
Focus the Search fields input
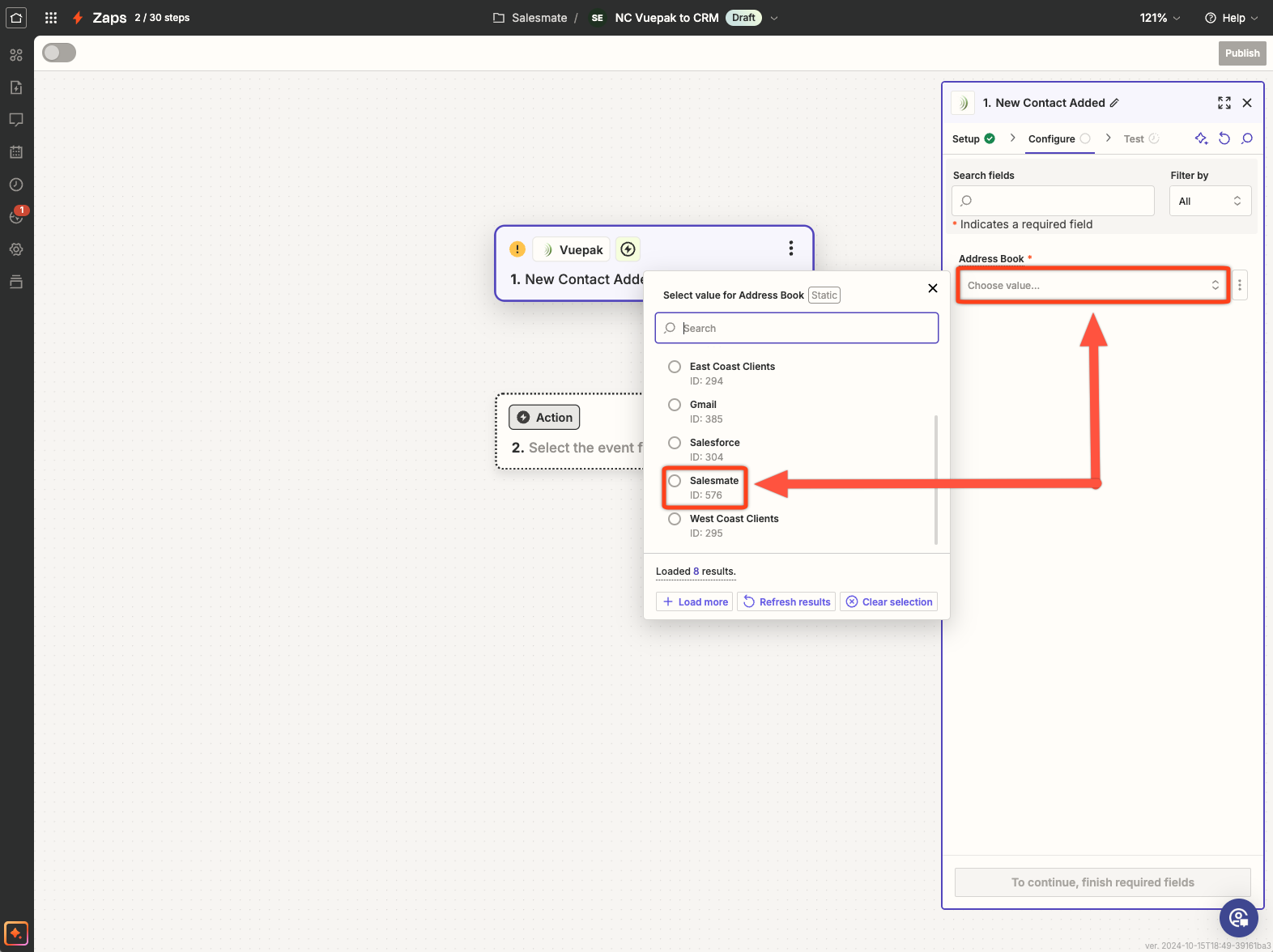1053,201
